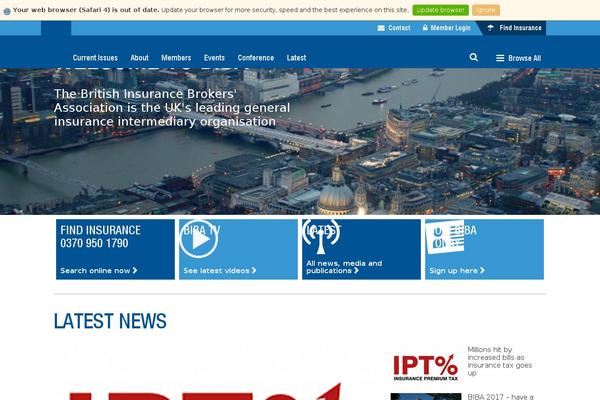
Task: Click the BIBA TV play icon
Action: 199,239
